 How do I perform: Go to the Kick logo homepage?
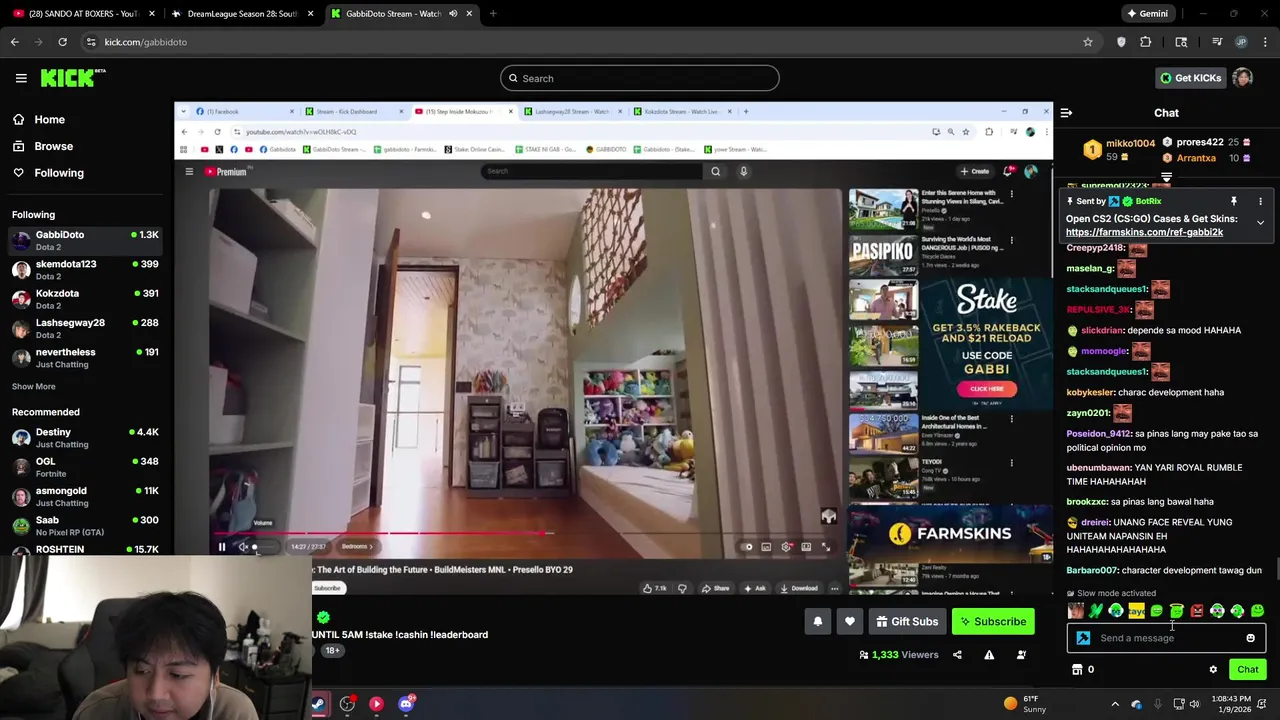click(73, 78)
